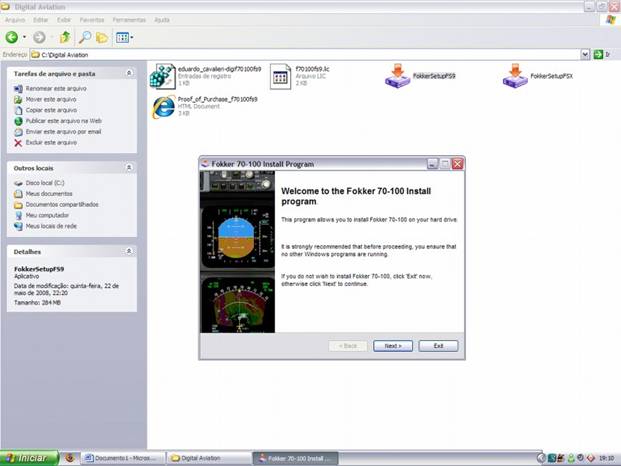This screenshot has width=621, height=466.
Task: Toggle the Folders pane button
Action: click(102, 38)
